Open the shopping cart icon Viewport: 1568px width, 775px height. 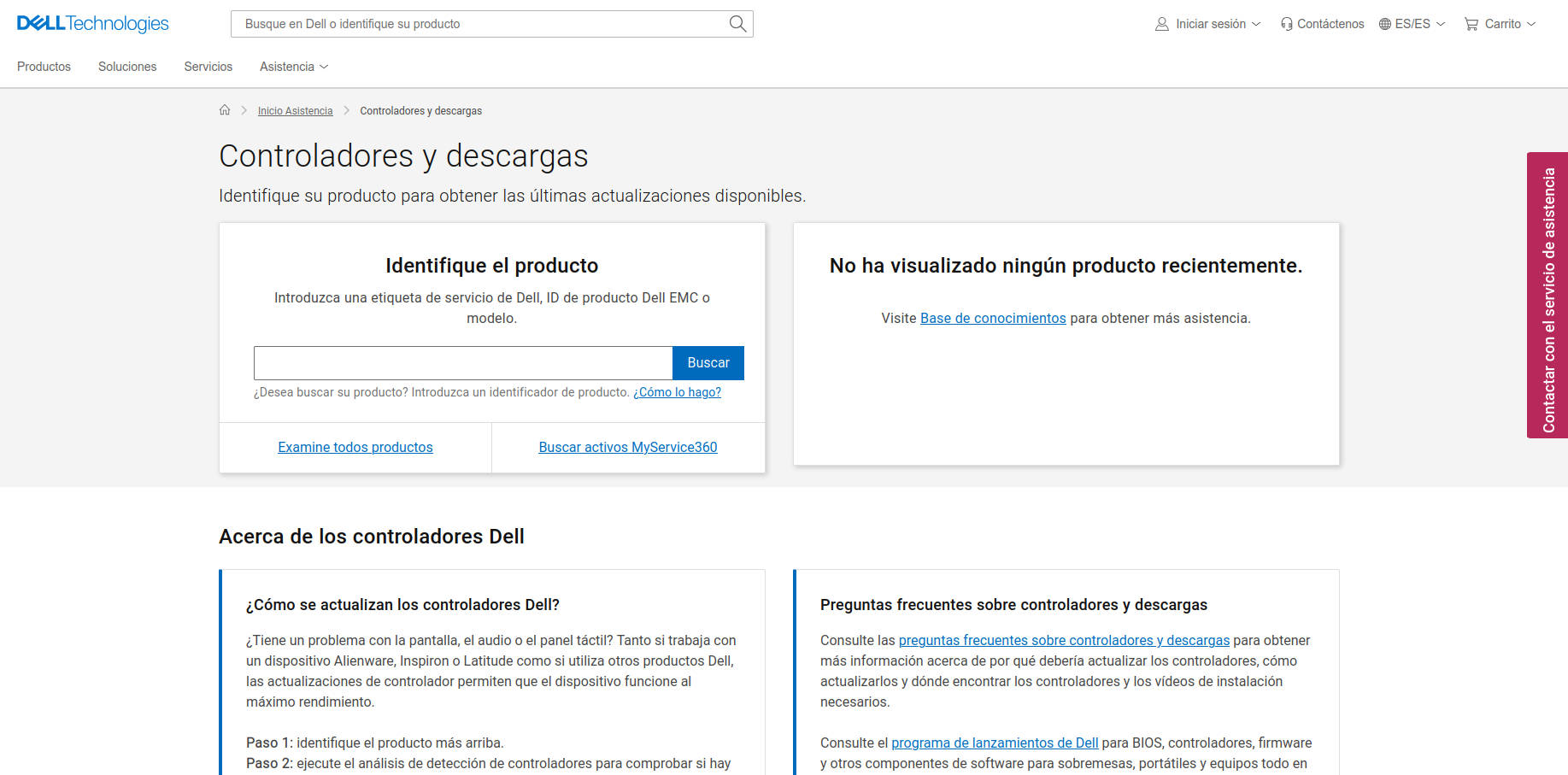(x=1471, y=24)
